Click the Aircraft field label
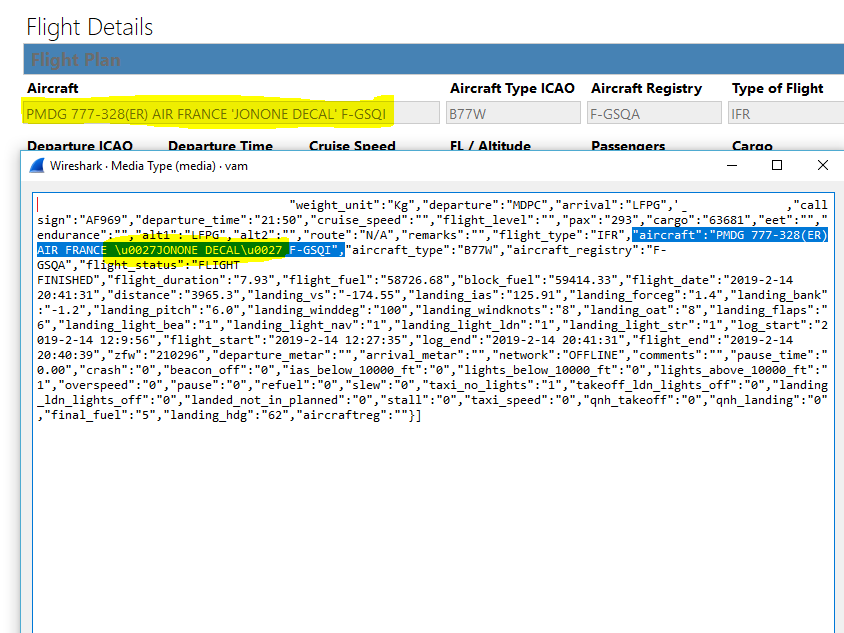 53,88
